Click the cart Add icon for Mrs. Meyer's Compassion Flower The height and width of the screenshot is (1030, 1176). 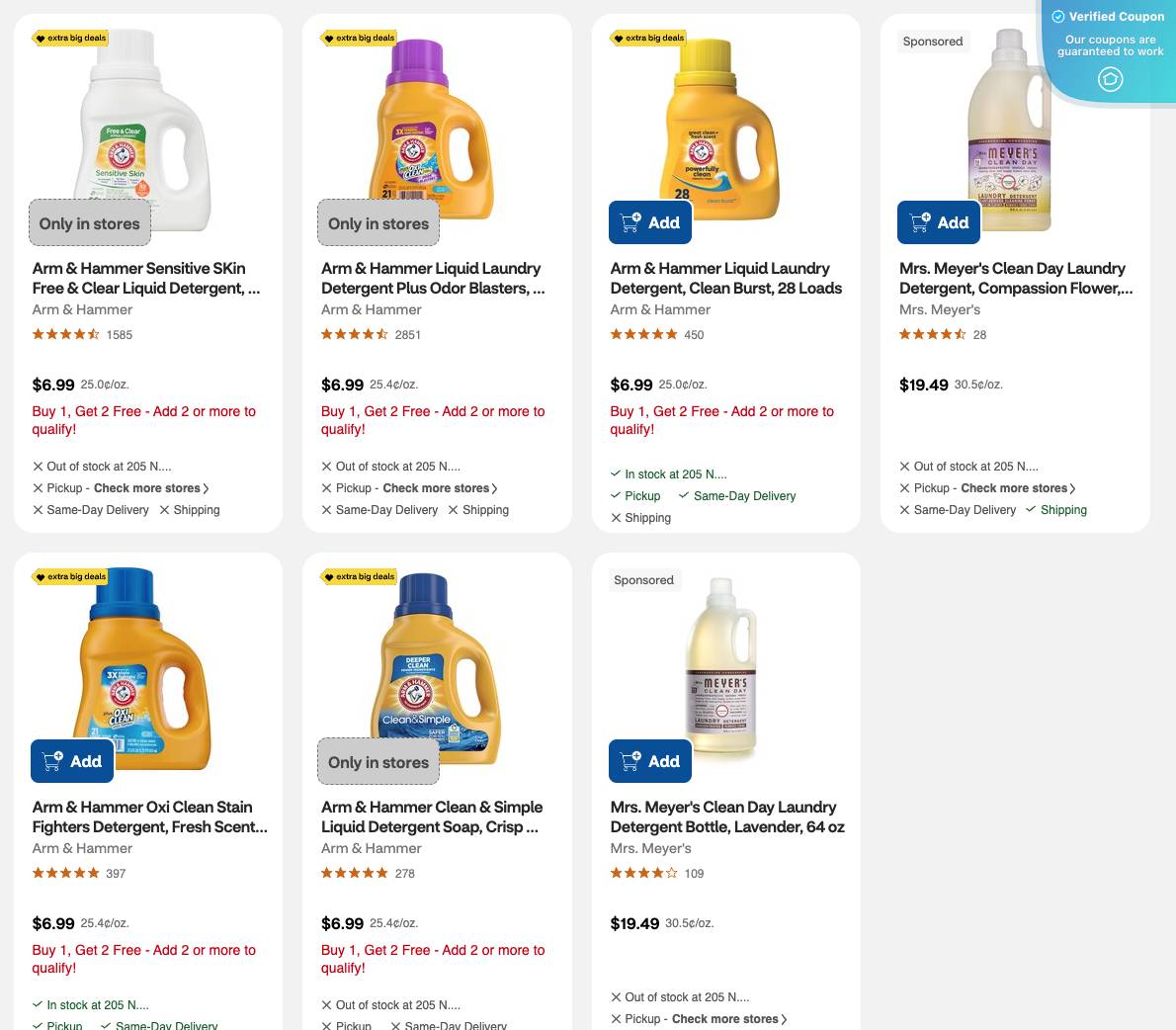[918, 222]
